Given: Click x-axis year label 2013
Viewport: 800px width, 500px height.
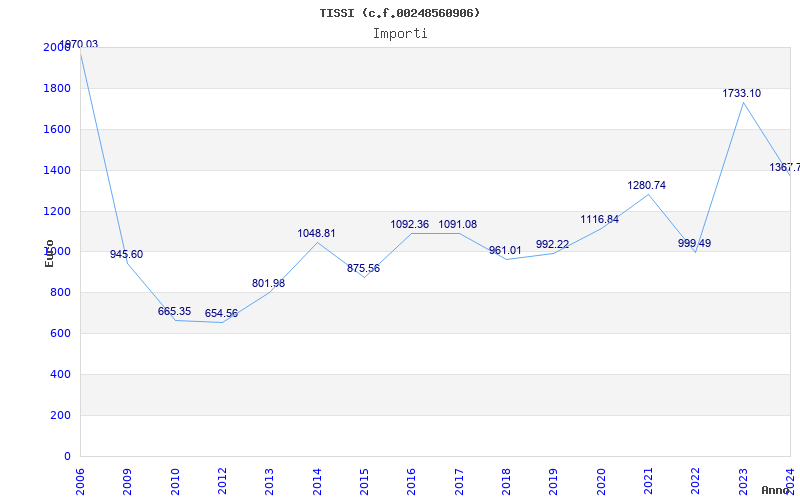Looking at the screenshot, I should [x=269, y=482].
